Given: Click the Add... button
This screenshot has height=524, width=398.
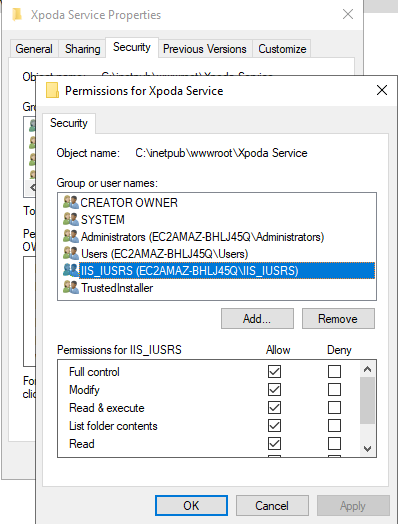Looking at the screenshot, I should [257, 318].
